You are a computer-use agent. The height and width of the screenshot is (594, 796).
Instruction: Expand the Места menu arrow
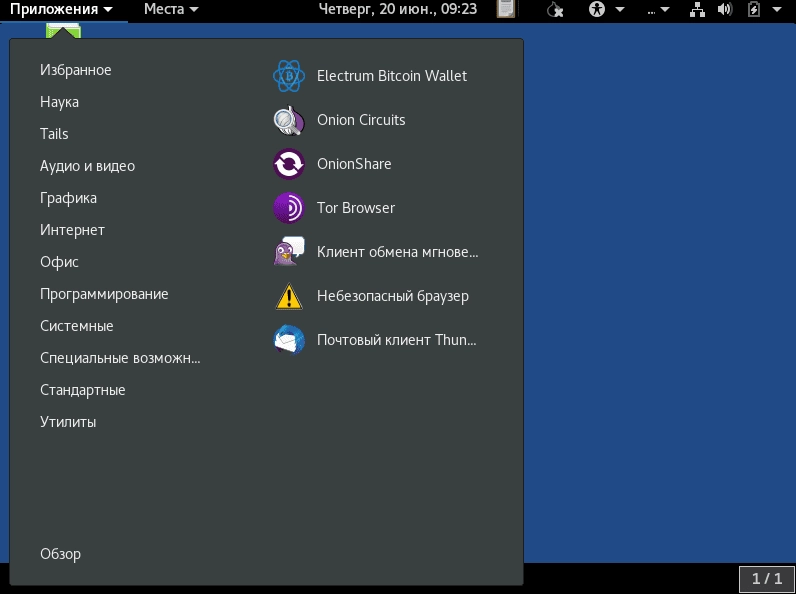point(193,10)
